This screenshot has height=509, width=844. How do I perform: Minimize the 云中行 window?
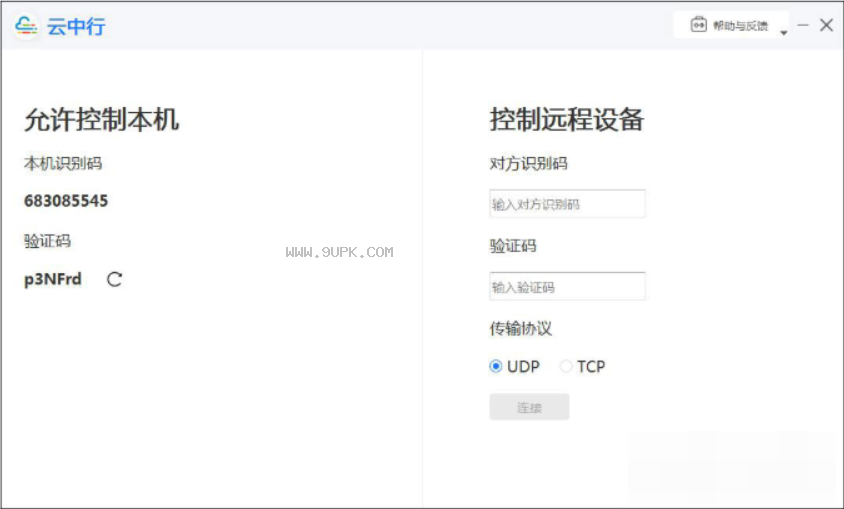[803, 25]
